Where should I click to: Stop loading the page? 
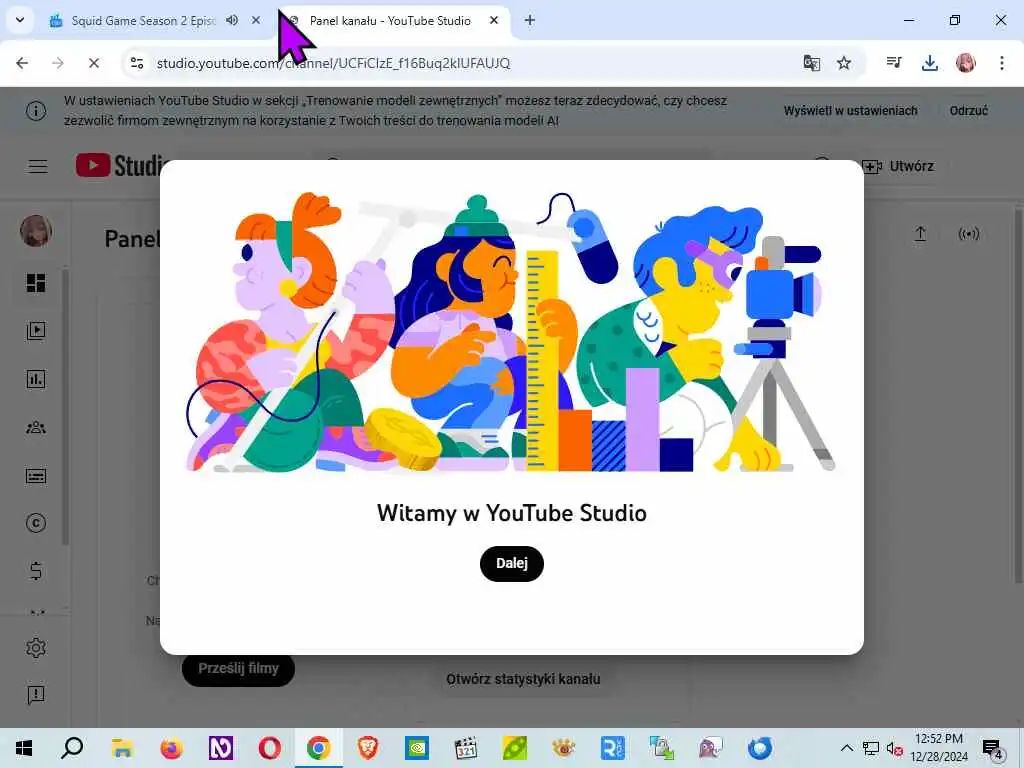[93, 63]
